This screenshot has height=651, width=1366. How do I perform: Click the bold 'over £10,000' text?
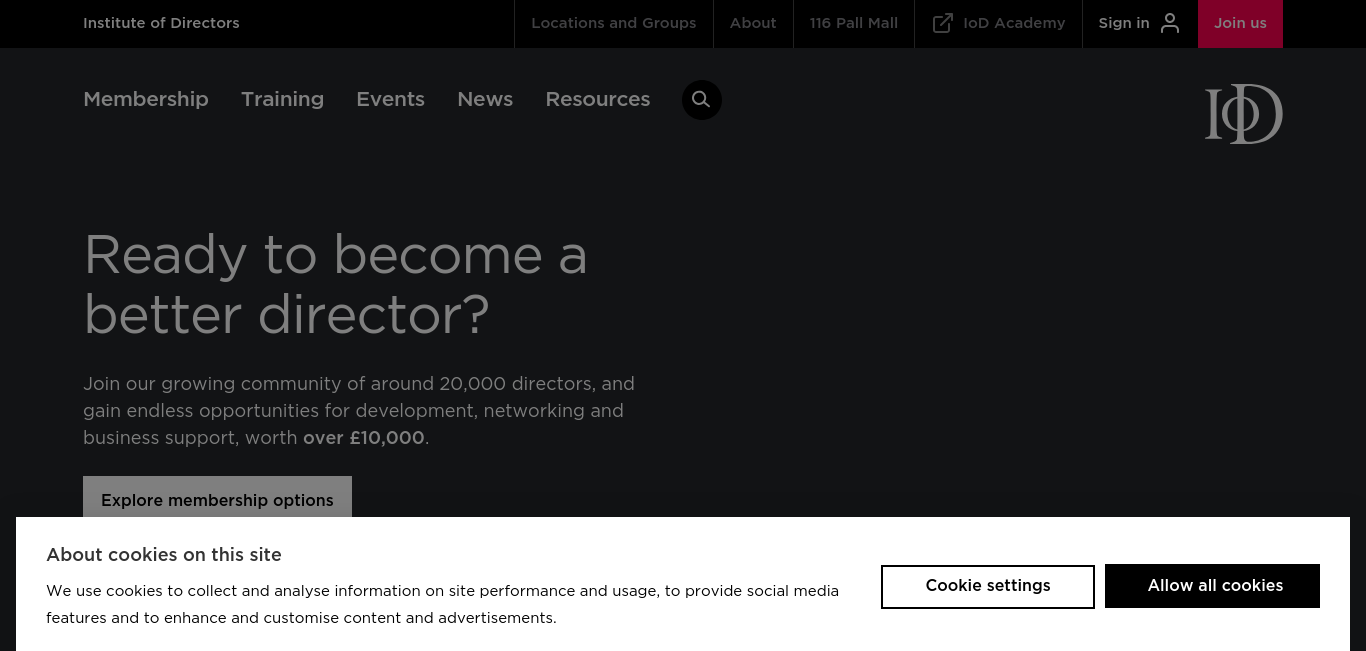click(364, 438)
